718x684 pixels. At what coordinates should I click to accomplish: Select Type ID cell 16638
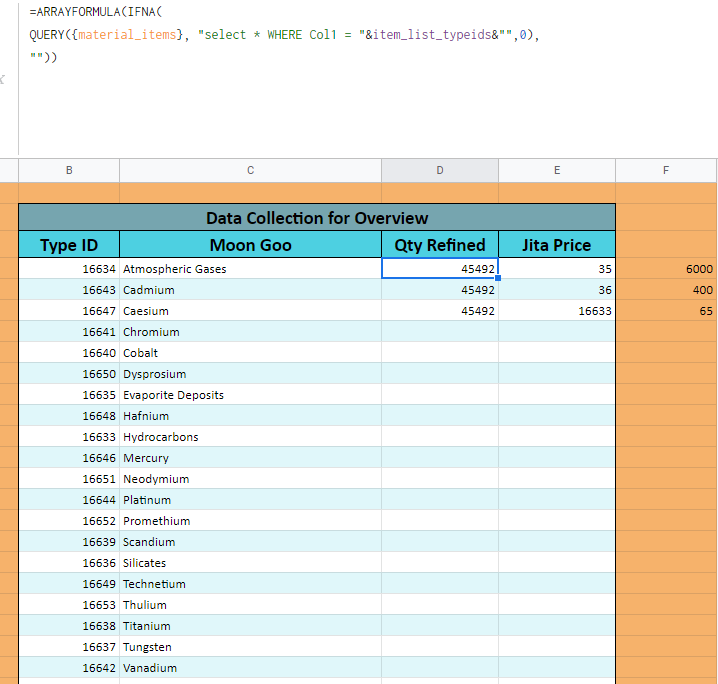tap(69, 626)
